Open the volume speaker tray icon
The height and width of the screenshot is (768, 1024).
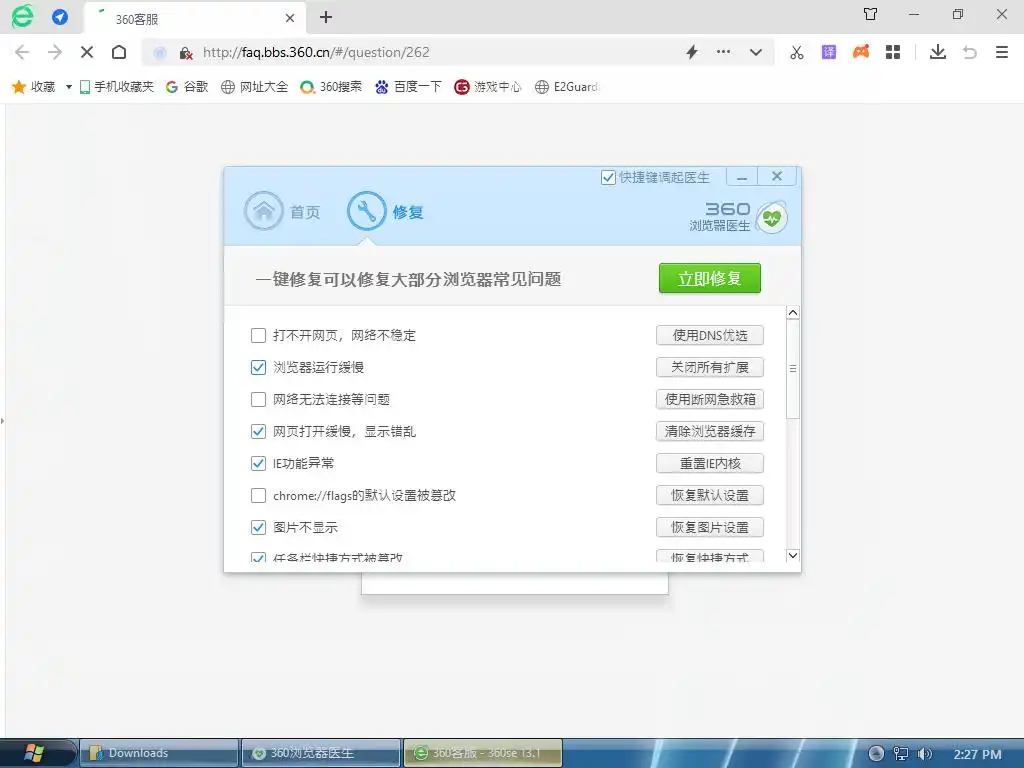[x=925, y=754]
